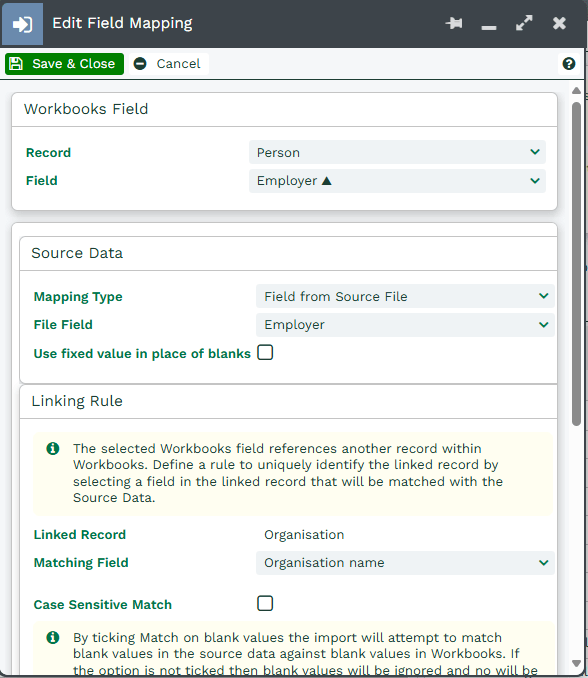
Task: Click the scroll up arrow
Action: tap(576, 90)
